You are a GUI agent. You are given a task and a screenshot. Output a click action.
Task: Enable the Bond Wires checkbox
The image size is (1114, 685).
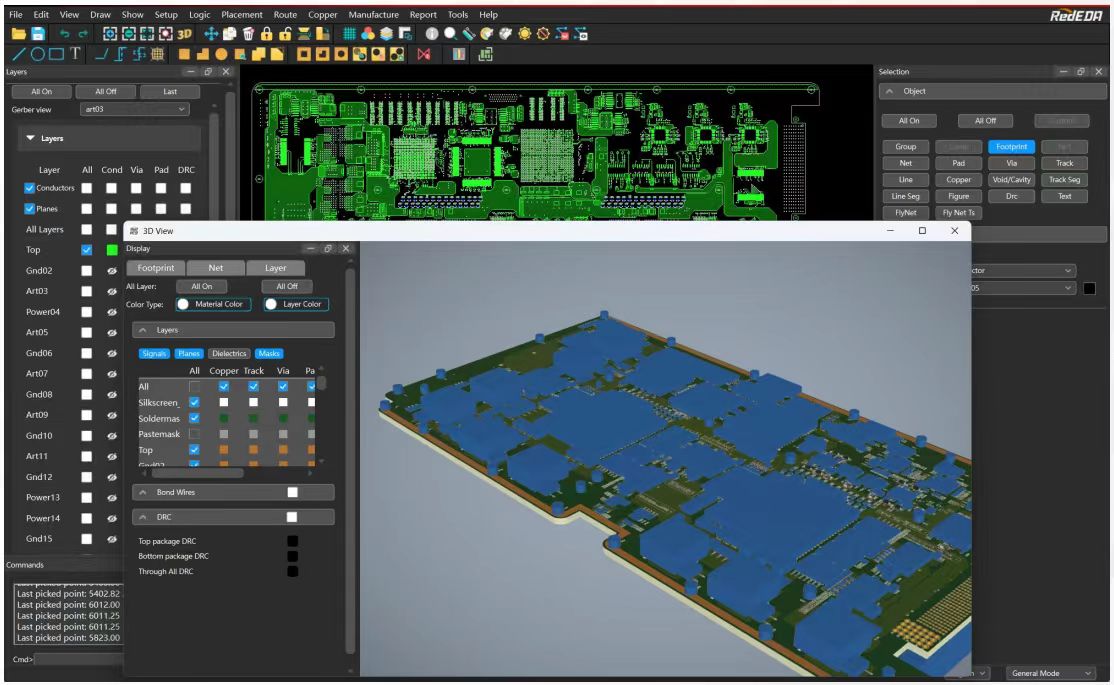(x=292, y=492)
